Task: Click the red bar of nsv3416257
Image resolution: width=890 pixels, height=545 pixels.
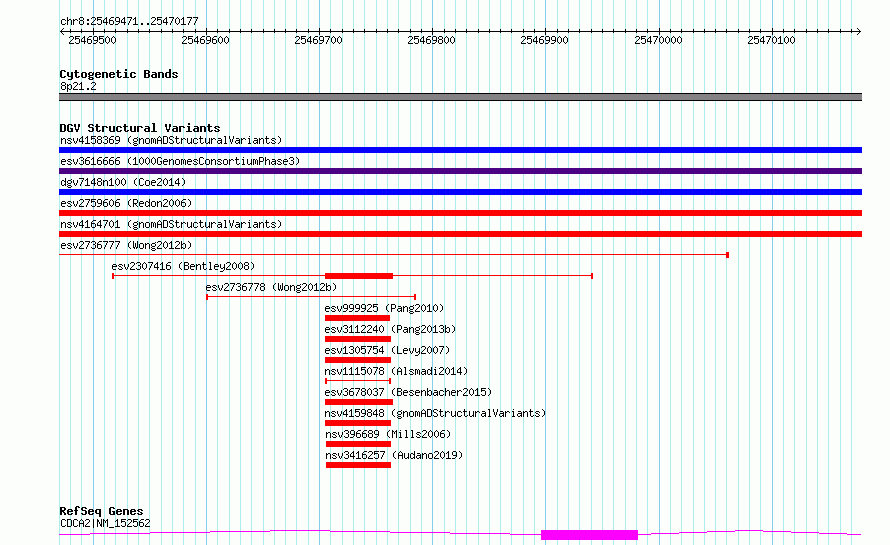Action: point(359,465)
